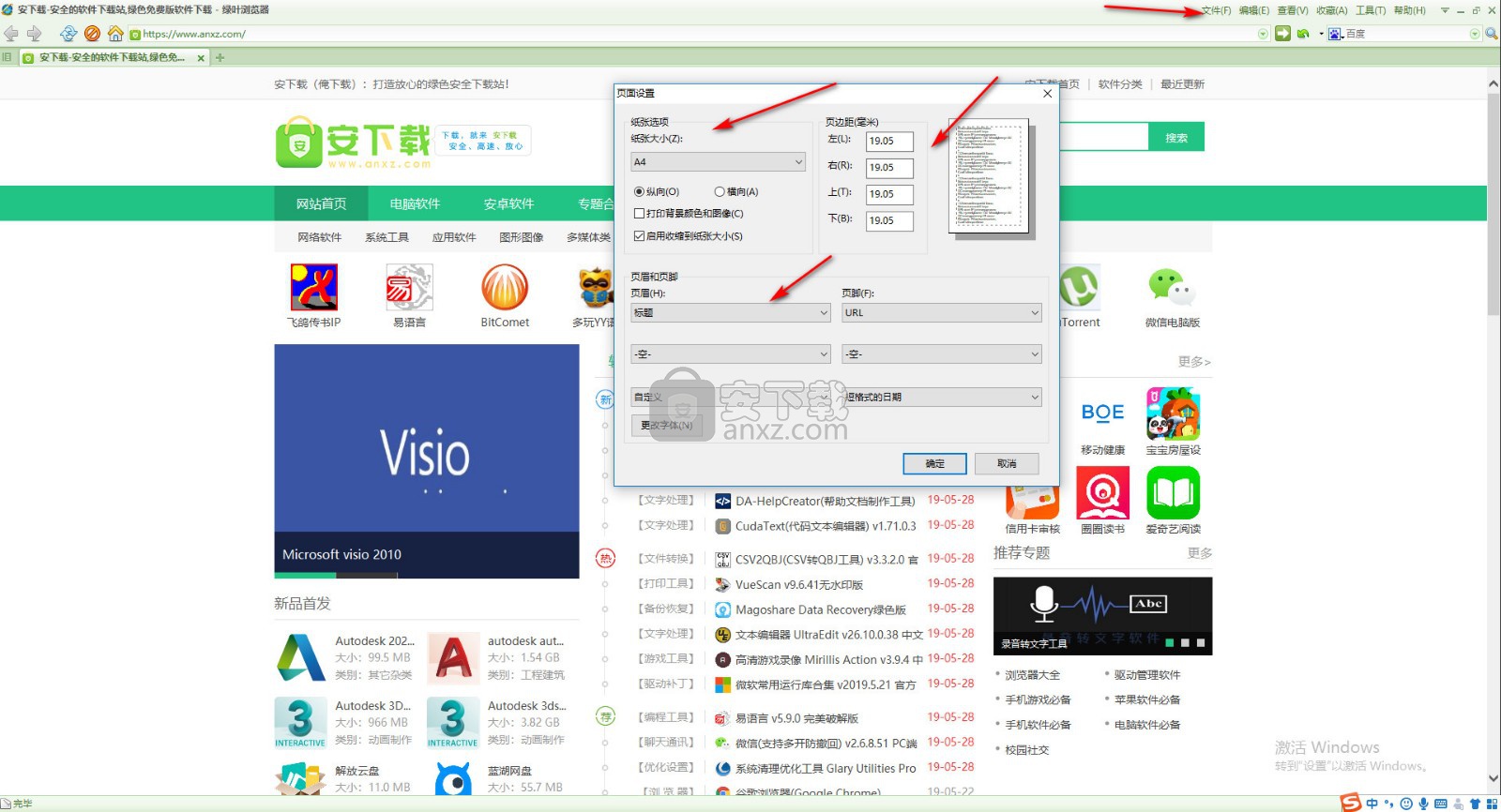The image size is (1501, 812).
Task: Close the 安下载 browser tab
Action: (x=201, y=58)
